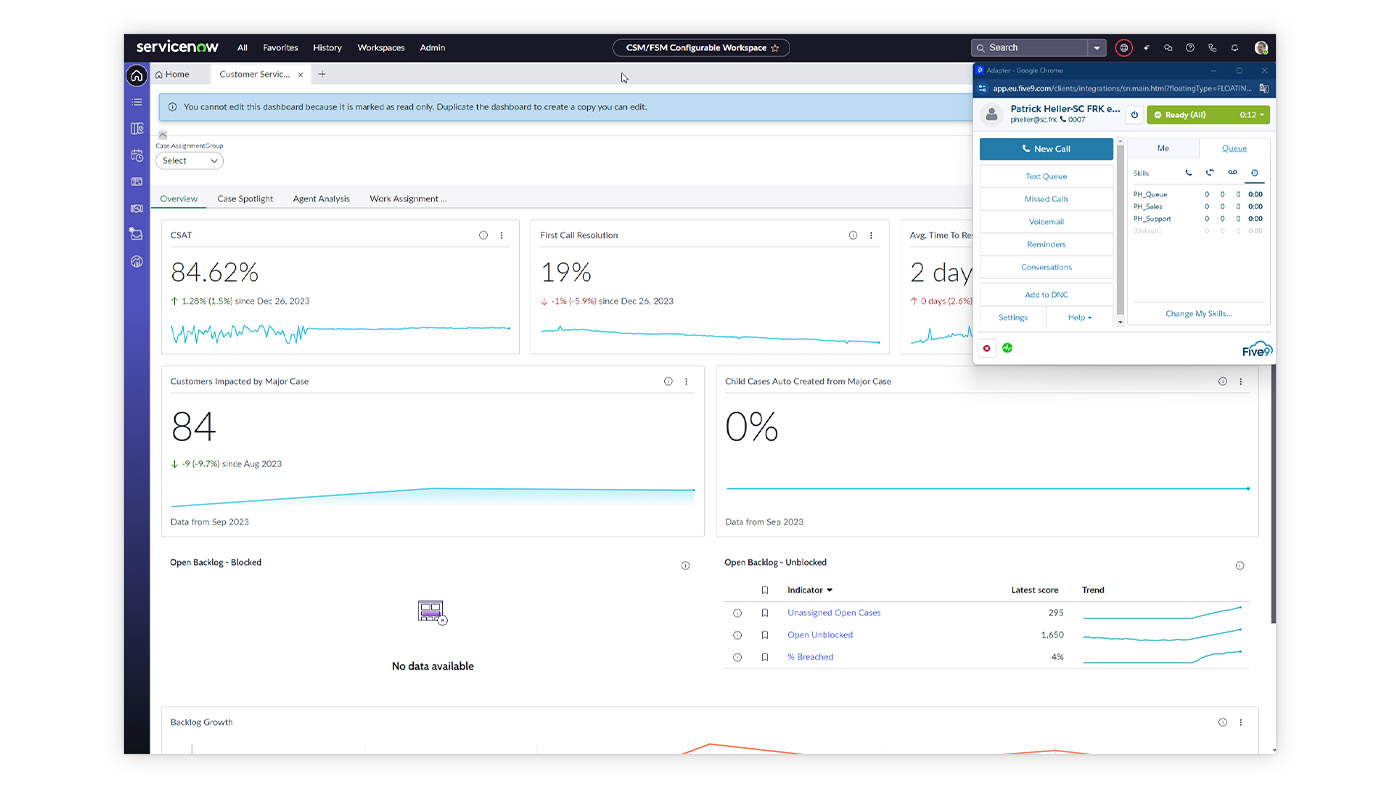Open the Workspaces menu in header
This screenshot has height=788, width=1400.
click(x=381, y=48)
